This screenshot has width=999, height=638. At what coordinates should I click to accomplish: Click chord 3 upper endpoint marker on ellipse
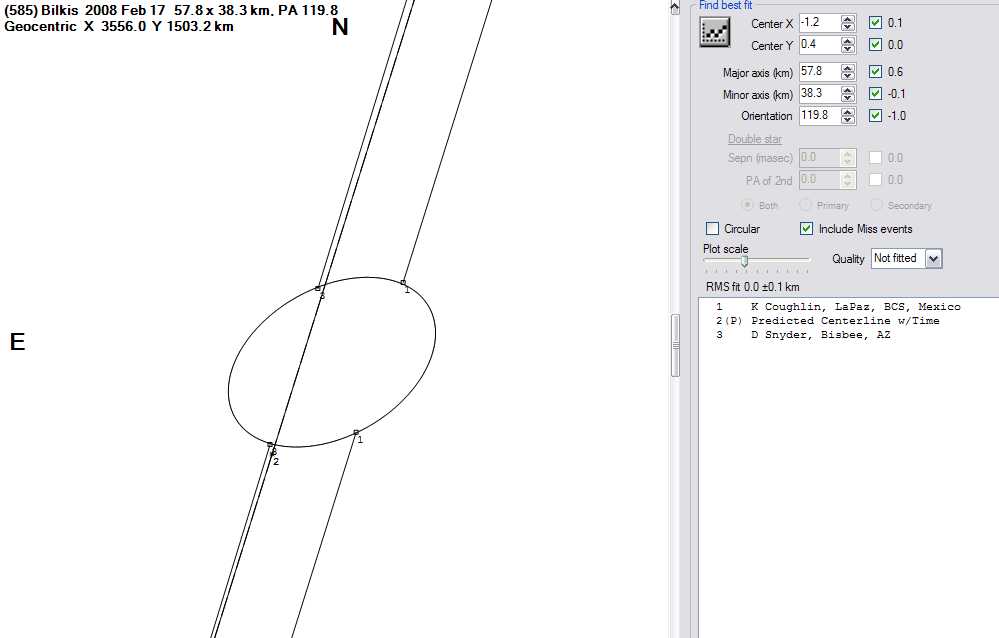[318, 289]
